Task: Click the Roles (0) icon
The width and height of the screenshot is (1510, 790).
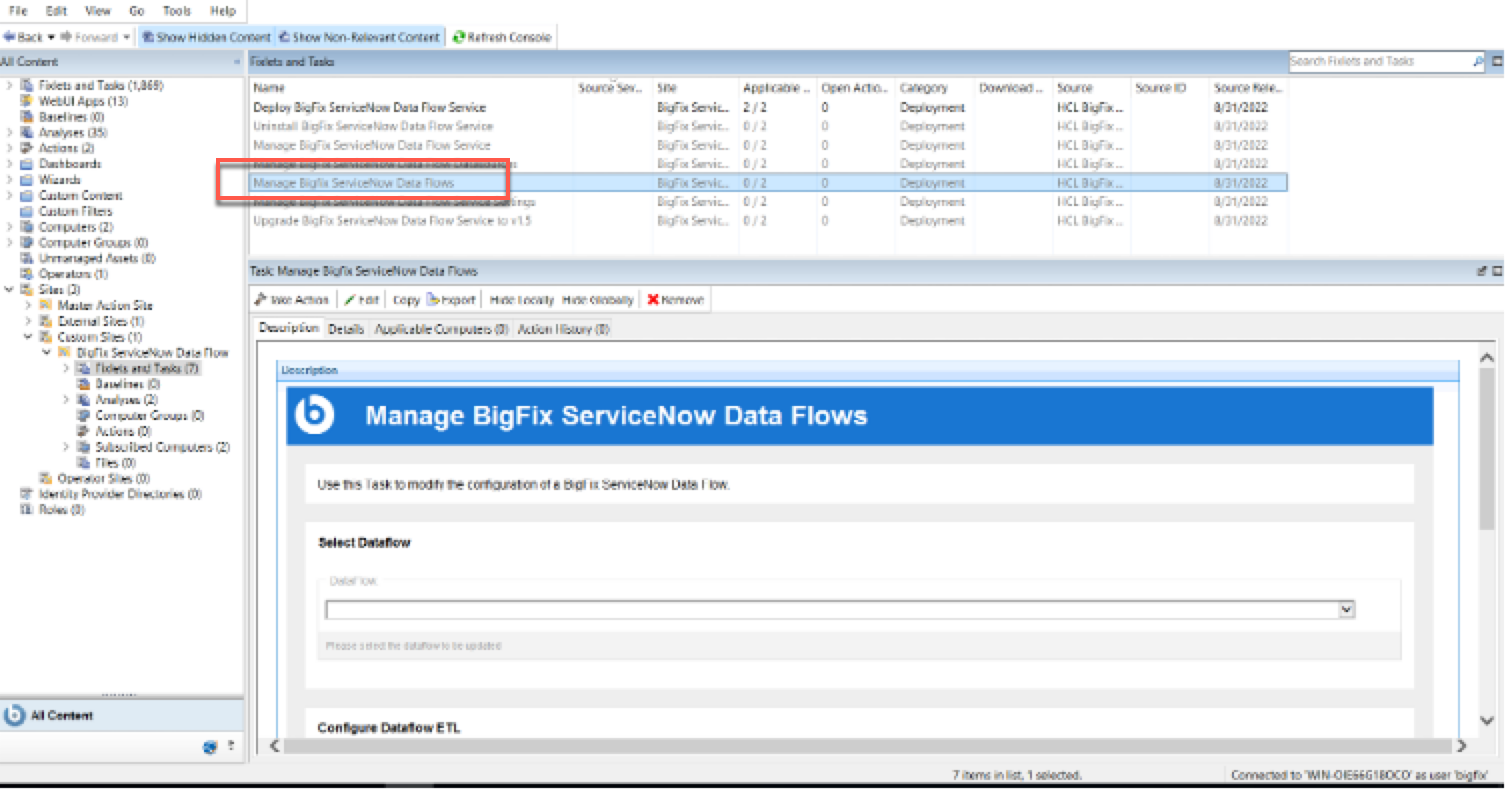Action: click(x=27, y=510)
